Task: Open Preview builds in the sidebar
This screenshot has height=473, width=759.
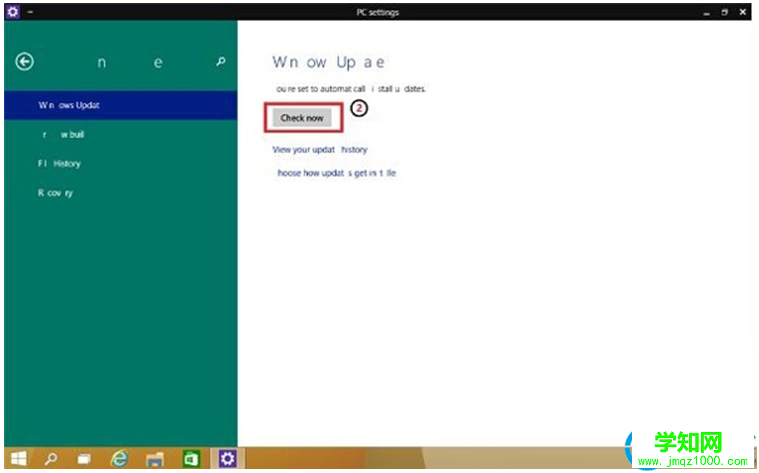Action: pyautogui.click(x=121, y=135)
